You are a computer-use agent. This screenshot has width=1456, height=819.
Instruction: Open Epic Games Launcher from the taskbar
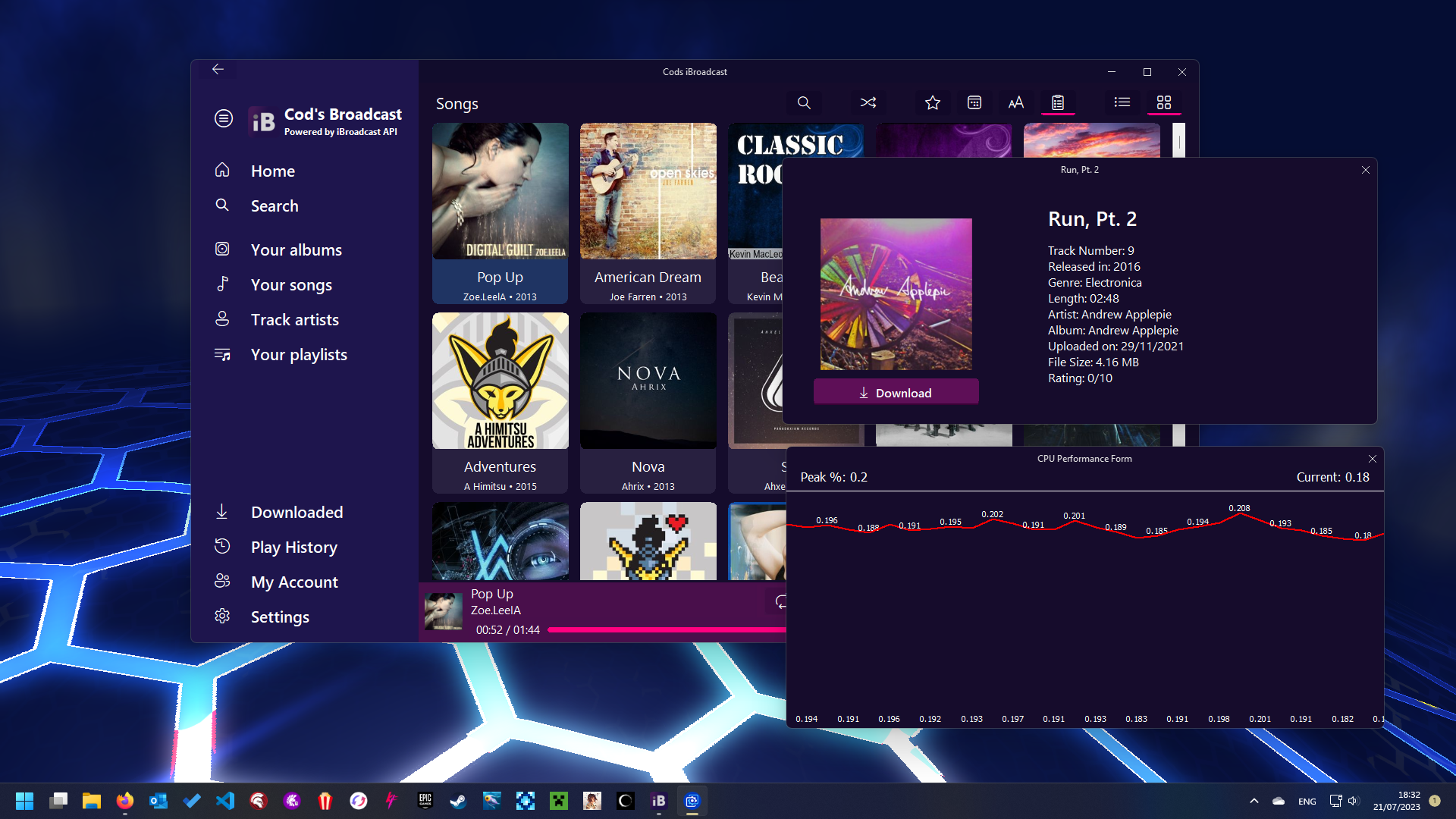425,801
